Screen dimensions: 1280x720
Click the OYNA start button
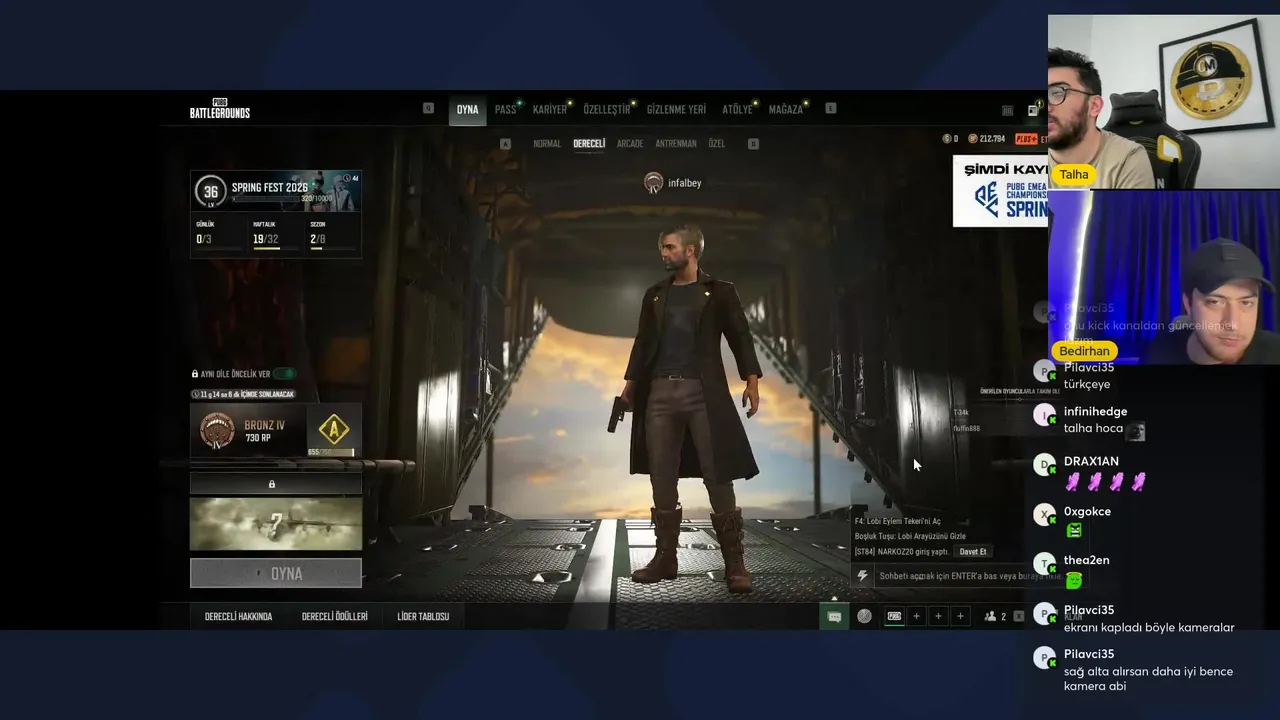coord(276,573)
